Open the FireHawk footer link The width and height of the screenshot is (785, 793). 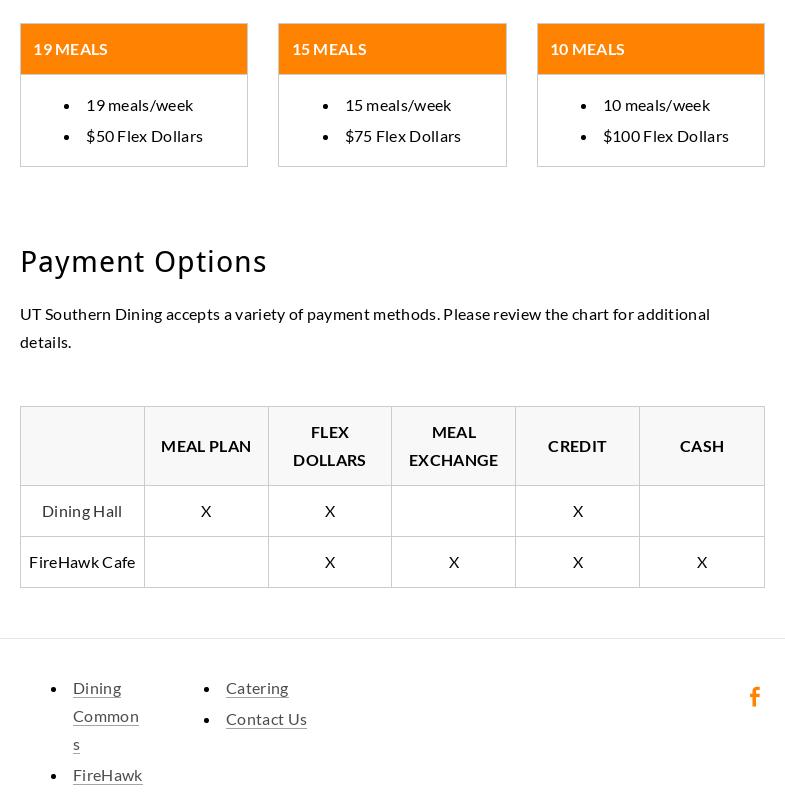[x=108, y=775]
